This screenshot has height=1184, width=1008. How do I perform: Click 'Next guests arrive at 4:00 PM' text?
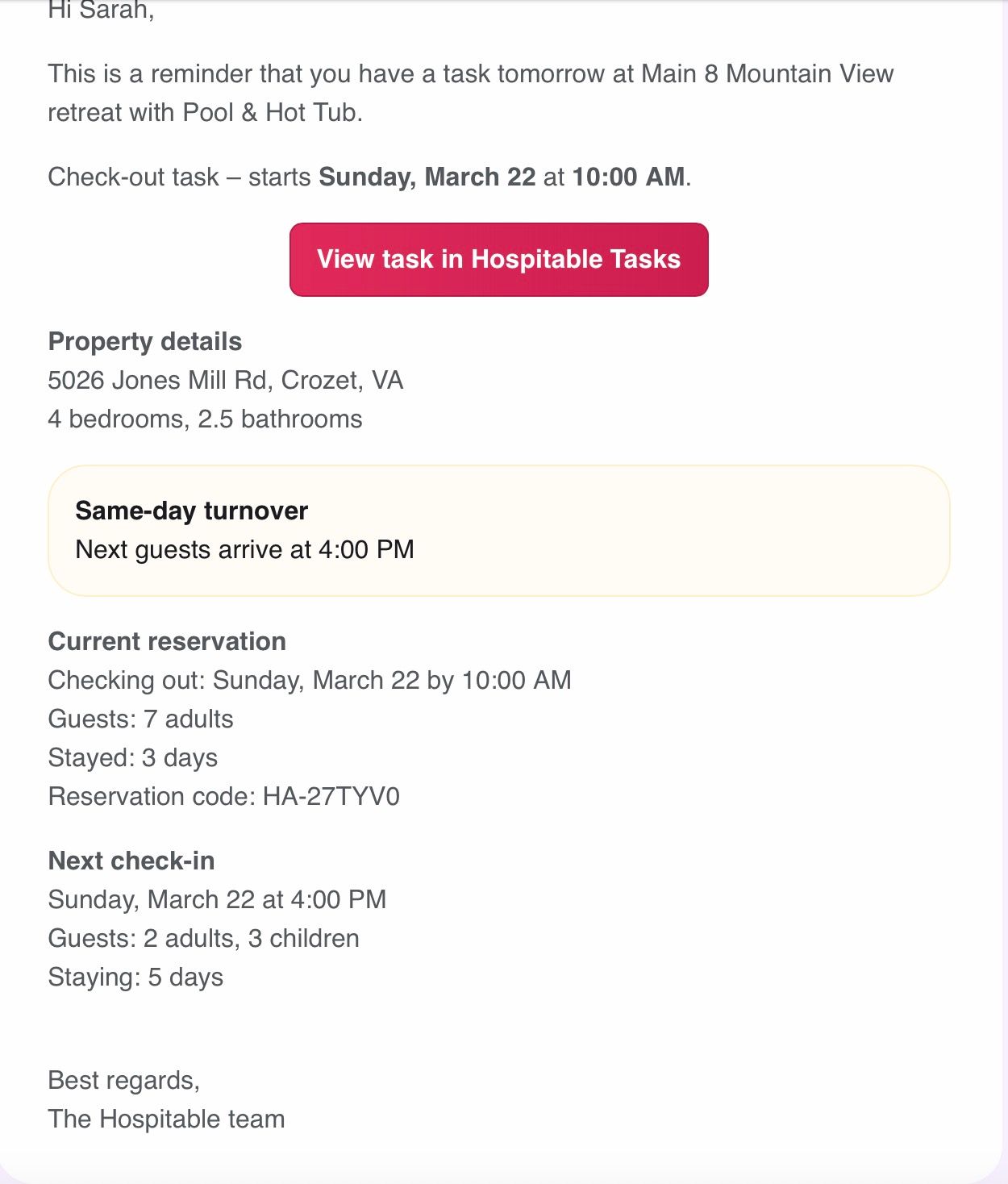[x=244, y=550]
